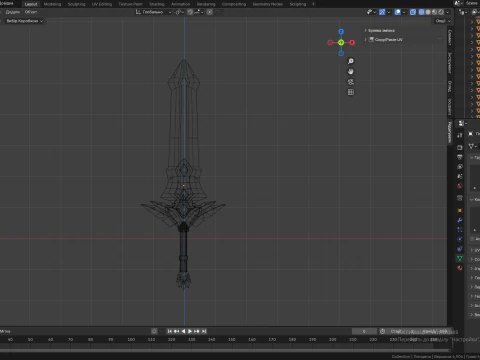Open the viewport Add menu
The height and width of the screenshot is (360, 480).
point(13,12)
